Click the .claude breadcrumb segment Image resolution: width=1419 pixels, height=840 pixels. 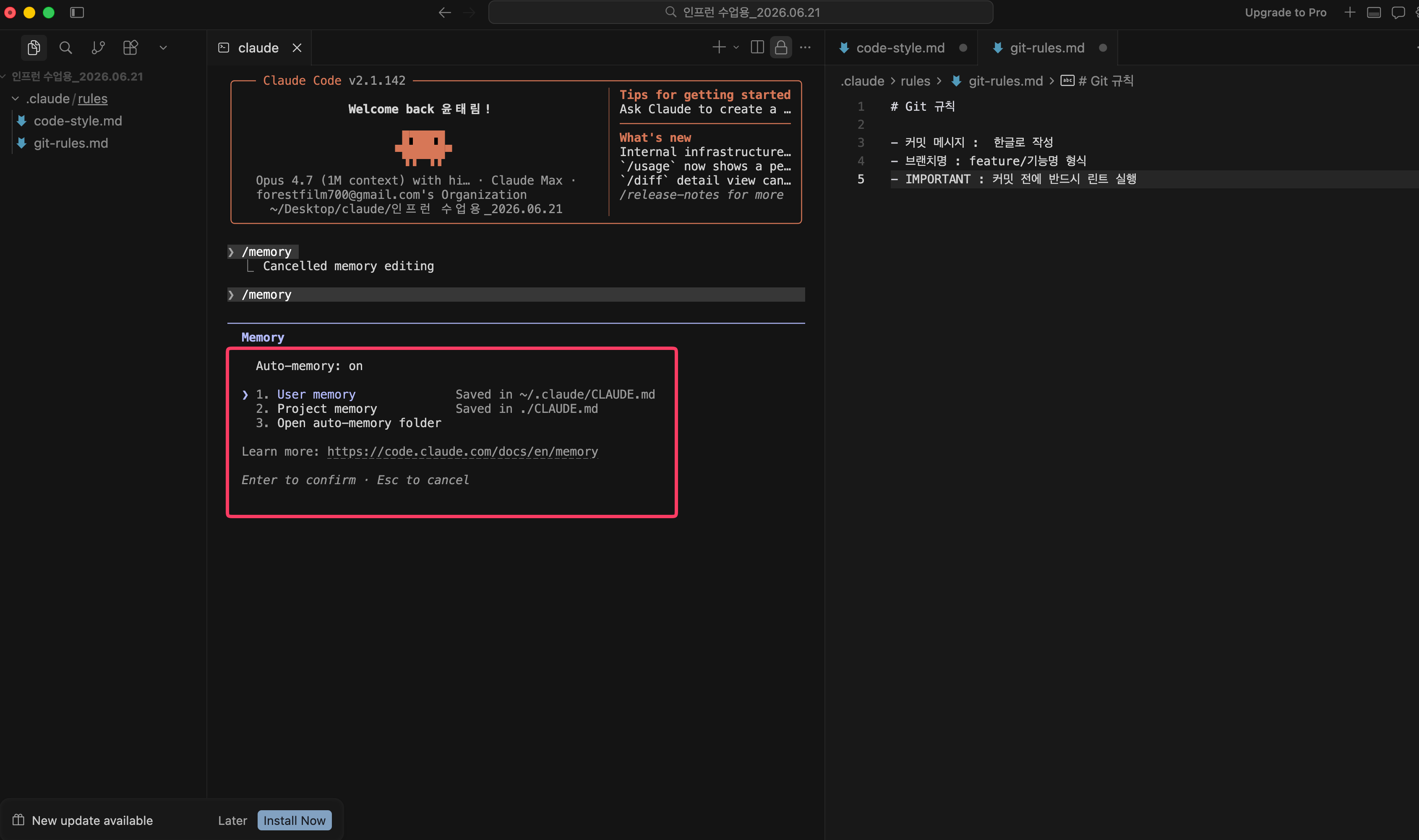point(862,81)
